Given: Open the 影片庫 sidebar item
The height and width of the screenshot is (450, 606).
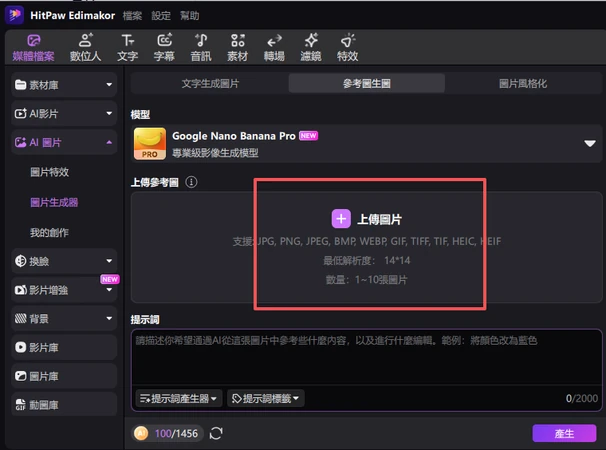Looking at the screenshot, I should coord(64,347).
